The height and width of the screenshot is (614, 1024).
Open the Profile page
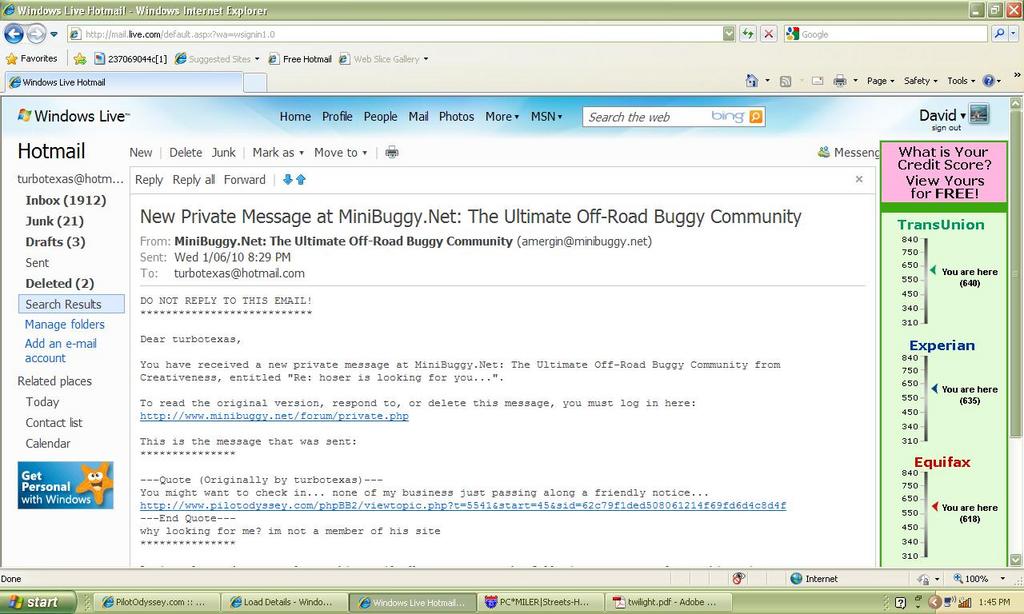tap(337, 116)
